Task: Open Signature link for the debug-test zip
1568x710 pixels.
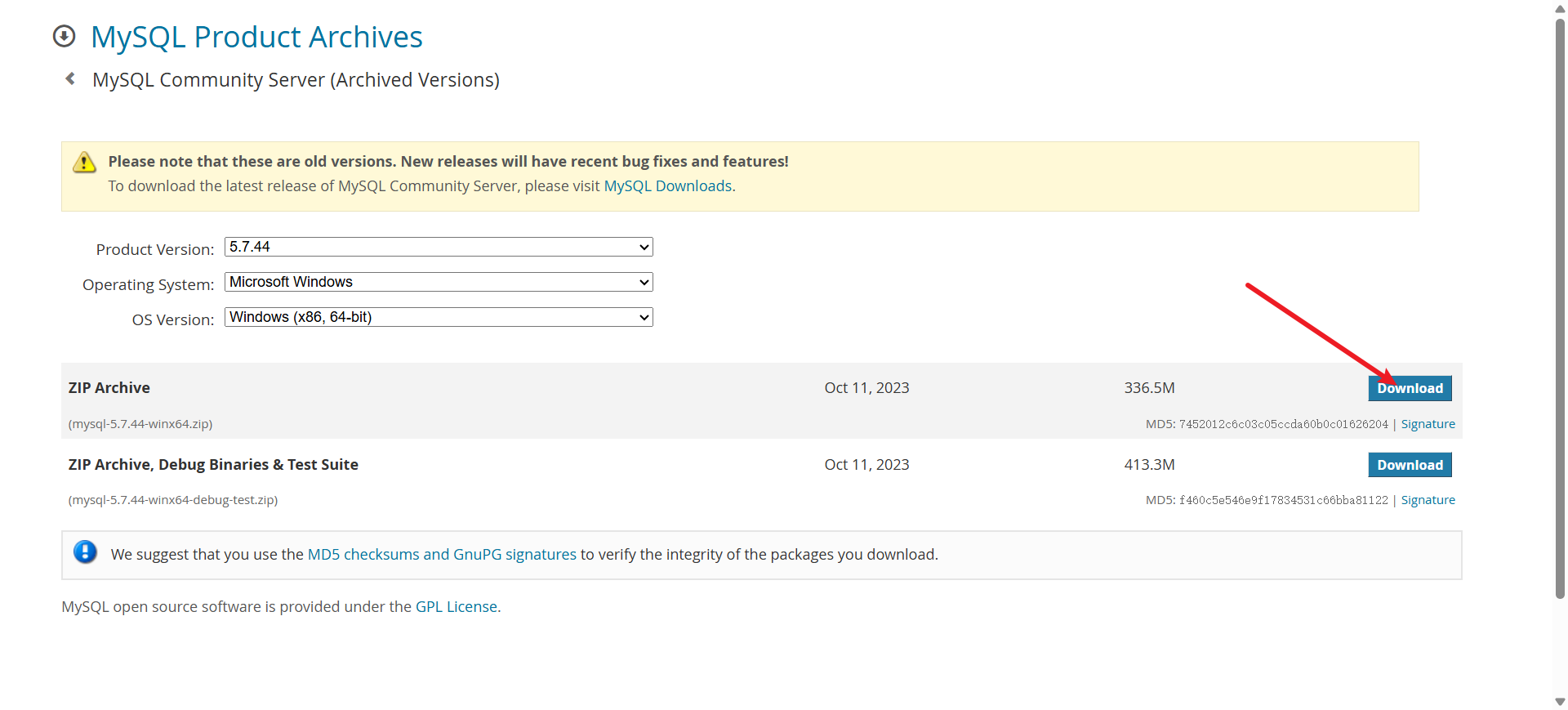Action: [1428, 500]
